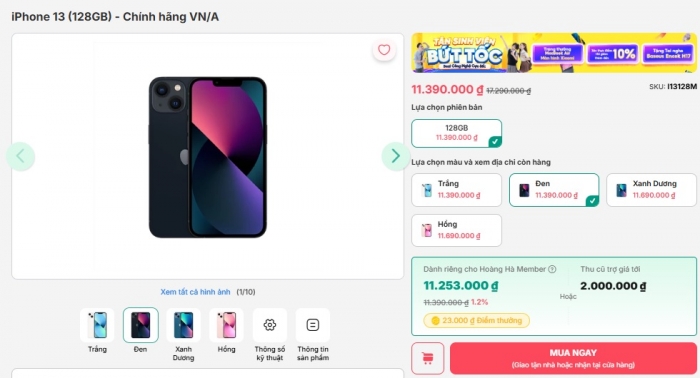Viewport: 700px width, 378px height.
Task: Click Xem tất cả hình ảnh link
Action: click(x=195, y=292)
